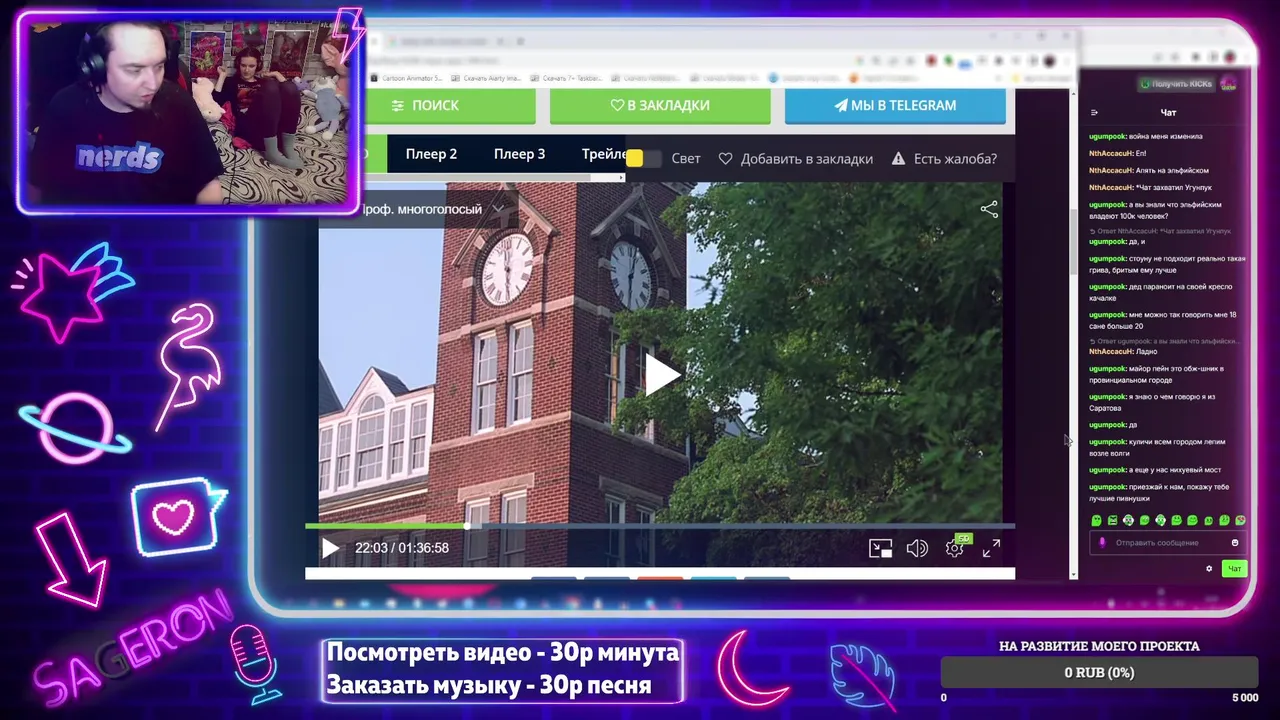Click the 22:03 / 01:36:58 time display
The width and height of the screenshot is (1280, 720).
tap(402, 548)
